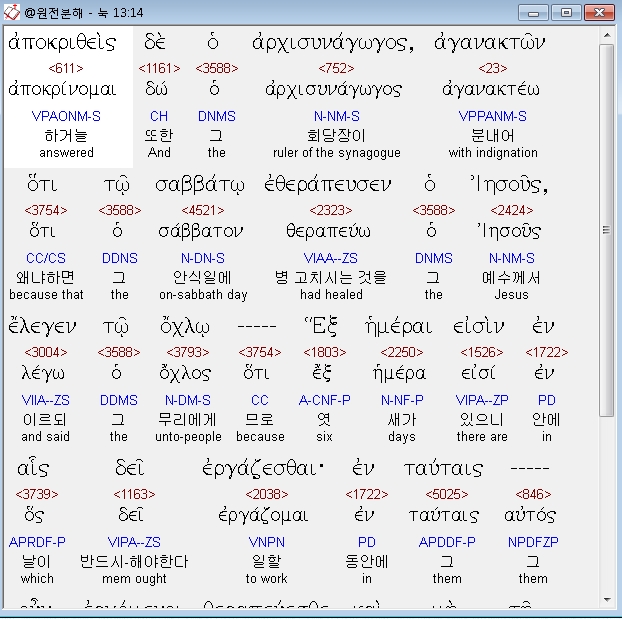Click gloss 'mem ought'
622x619 pixels.
(x=134, y=579)
